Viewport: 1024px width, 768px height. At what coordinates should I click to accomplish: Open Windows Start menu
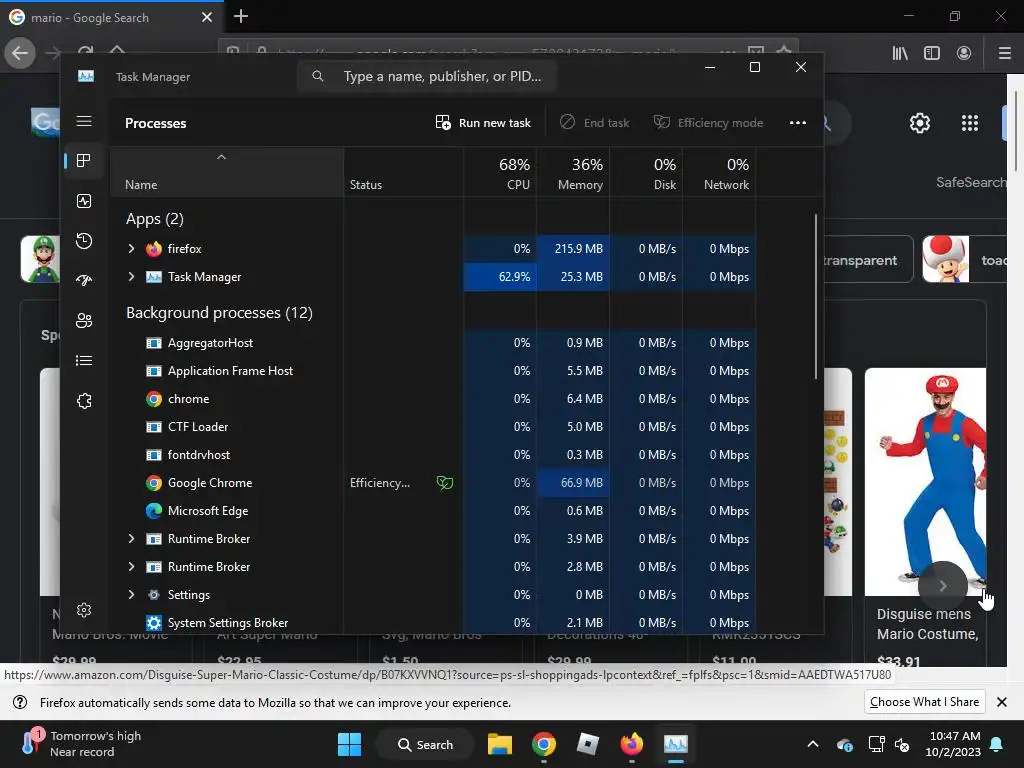point(349,744)
